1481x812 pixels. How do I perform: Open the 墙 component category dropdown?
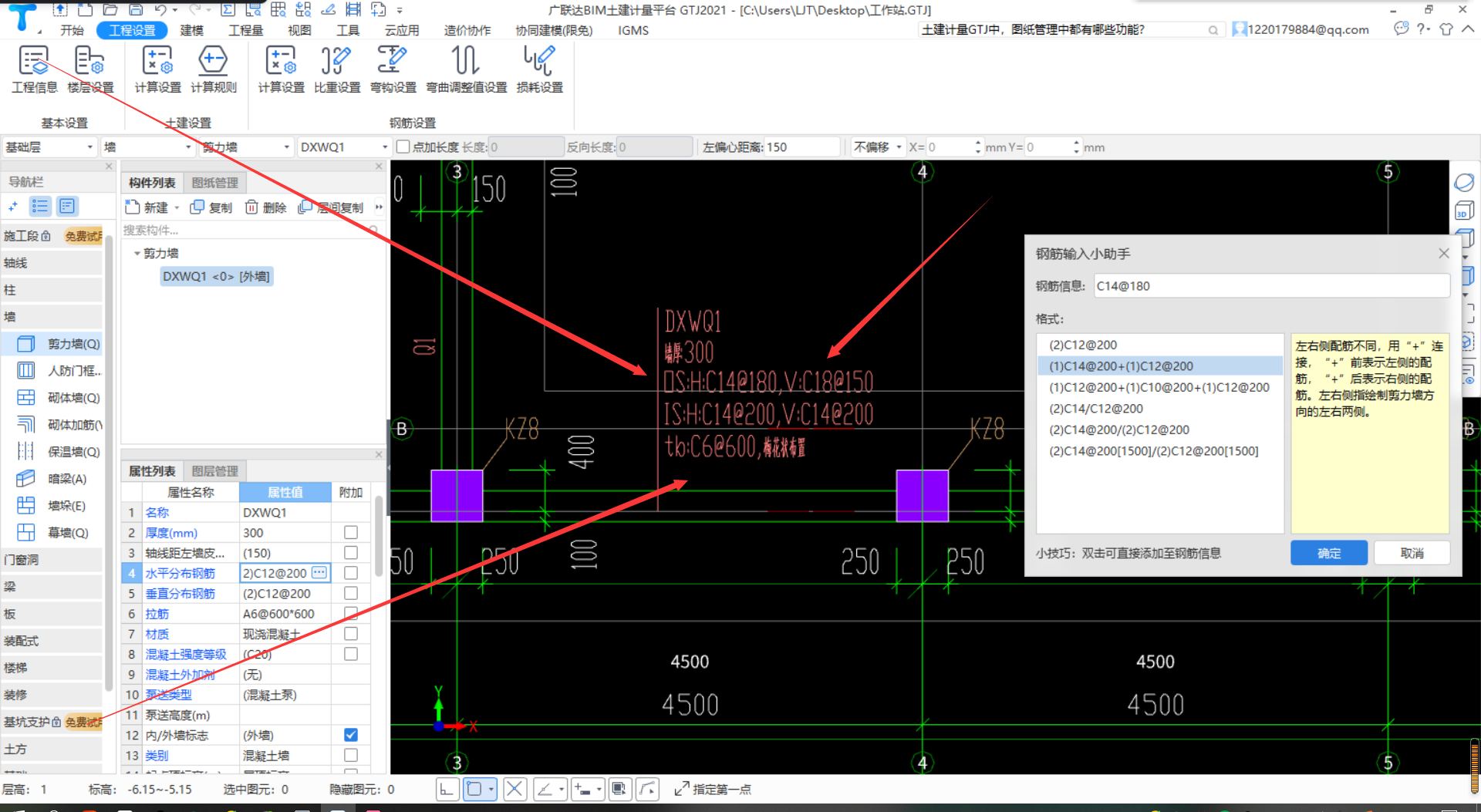pos(148,147)
